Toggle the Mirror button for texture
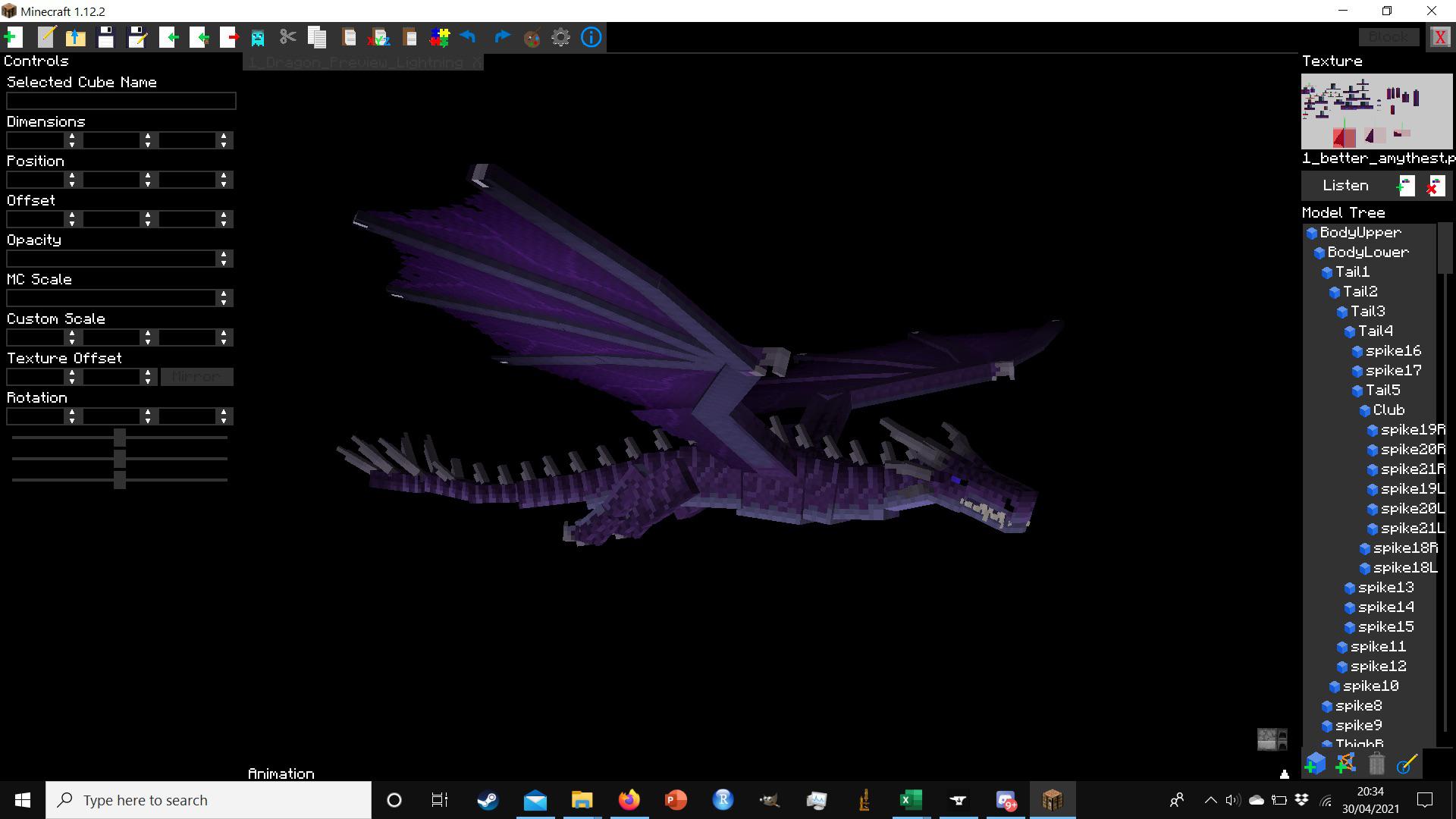This screenshot has height=819, width=1456. pyautogui.click(x=196, y=377)
